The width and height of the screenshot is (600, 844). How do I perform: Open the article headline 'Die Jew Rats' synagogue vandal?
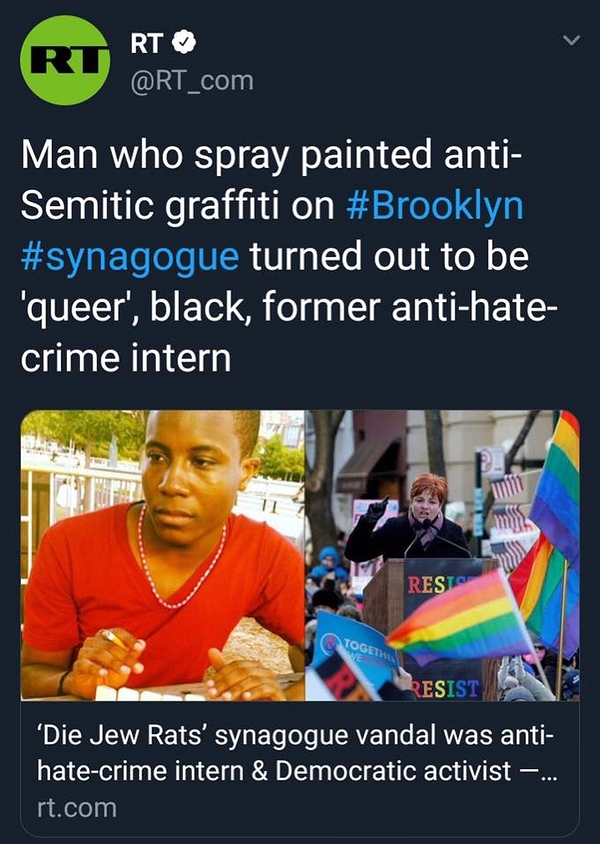coord(297,753)
